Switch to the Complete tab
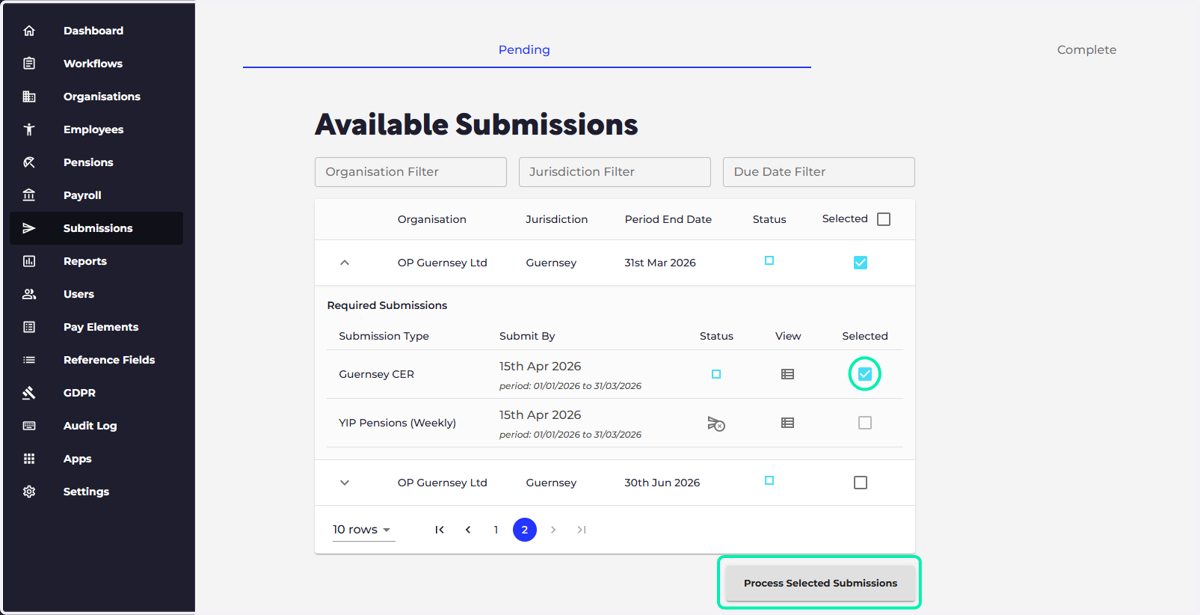This screenshot has width=1200, height=615. [x=1087, y=50]
